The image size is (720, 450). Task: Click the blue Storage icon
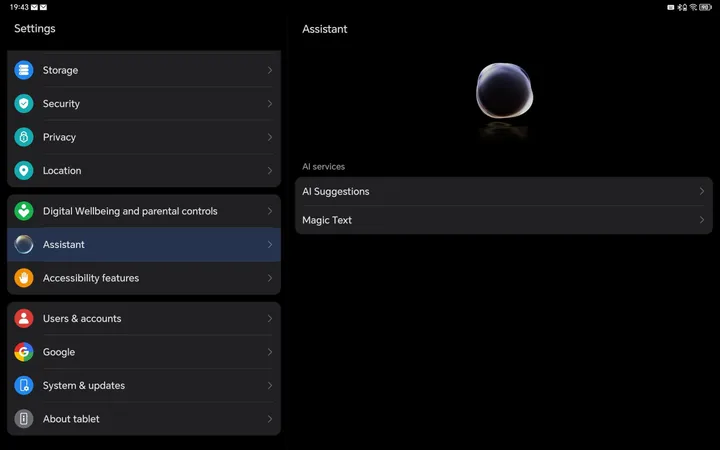24,71
